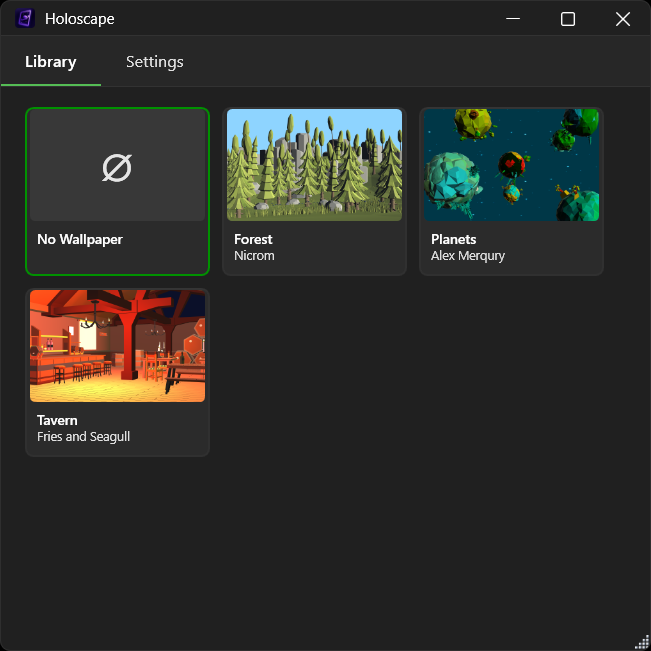Maximize the Holoscape window
Screen dimensions: 651x651
point(568,19)
